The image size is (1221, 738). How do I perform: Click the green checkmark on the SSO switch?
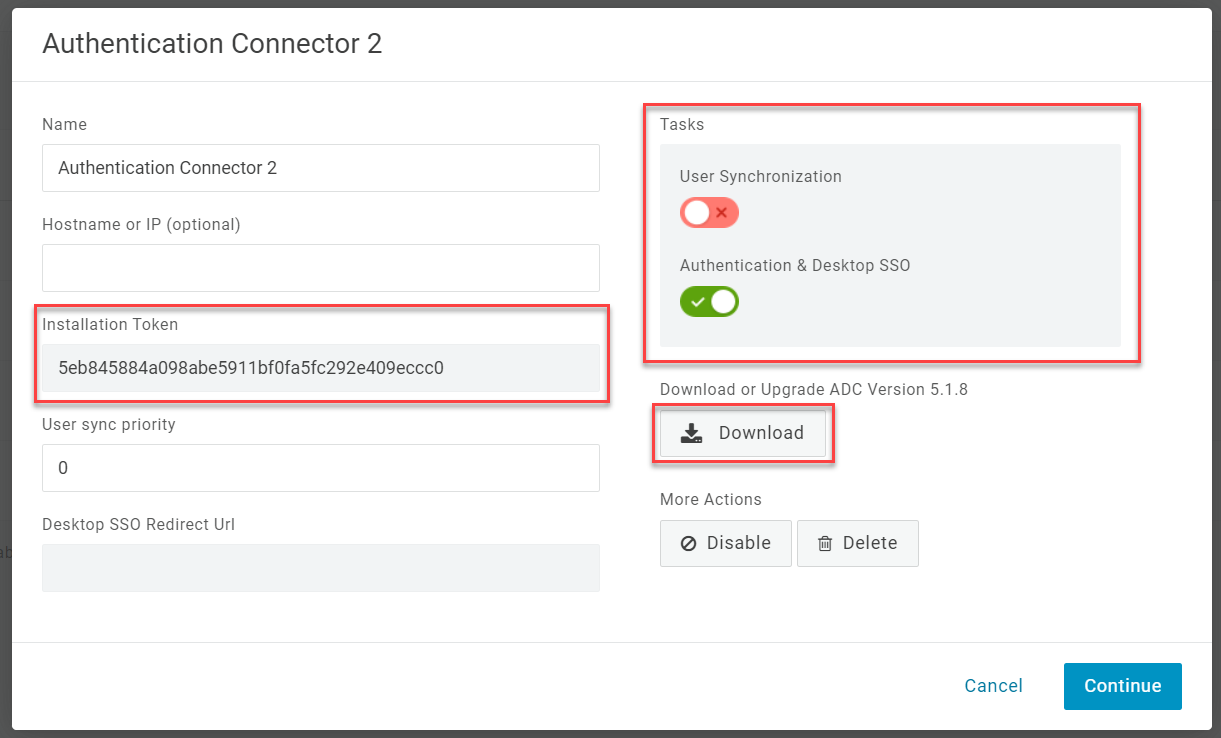pos(698,301)
